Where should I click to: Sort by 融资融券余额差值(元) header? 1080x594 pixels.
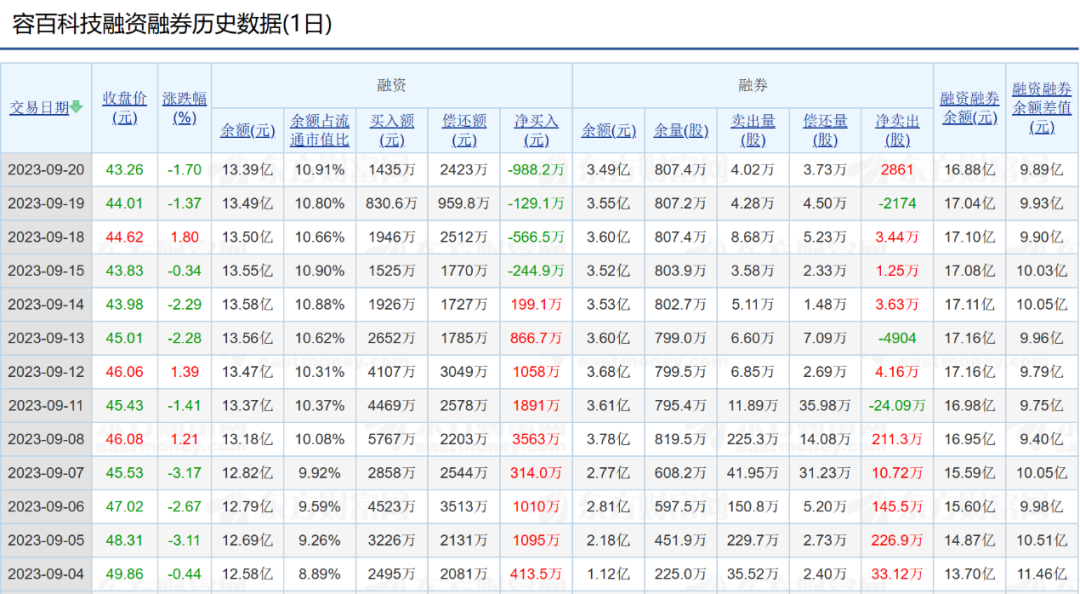1042,107
